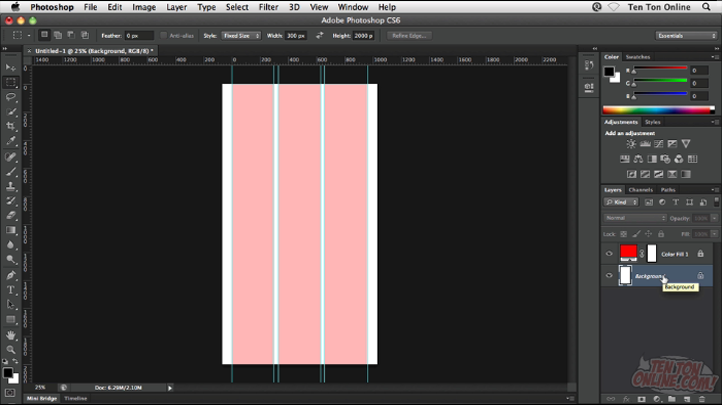The height and width of the screenshot is (405, 722).
Task: Toggle Lock transparent pixels
Action: coord(623,234)
